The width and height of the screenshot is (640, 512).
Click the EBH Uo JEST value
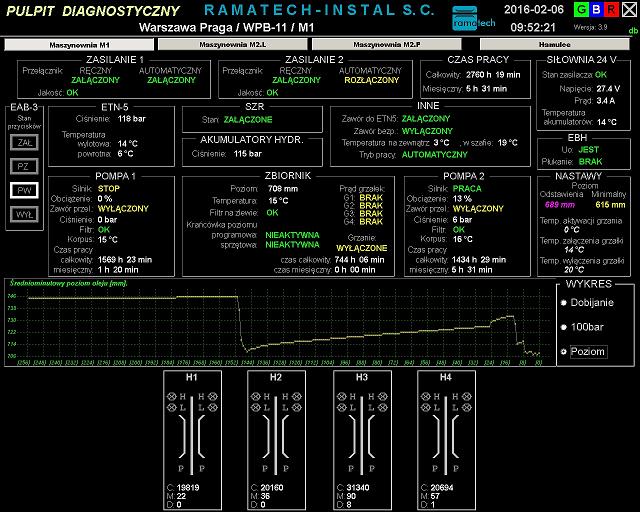pyautogui.click(x=589, y=150)
